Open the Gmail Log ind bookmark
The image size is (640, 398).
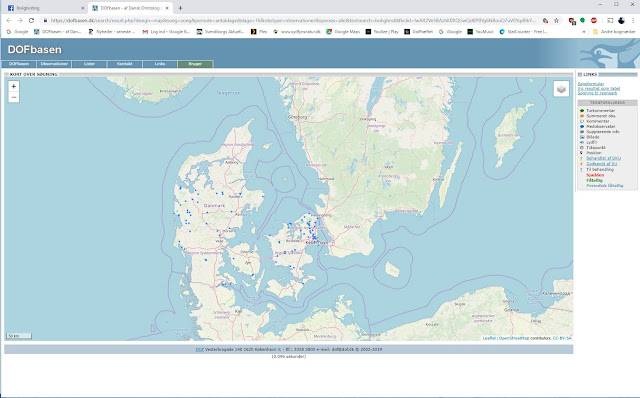pyautogui.click(x=166, y=31)
